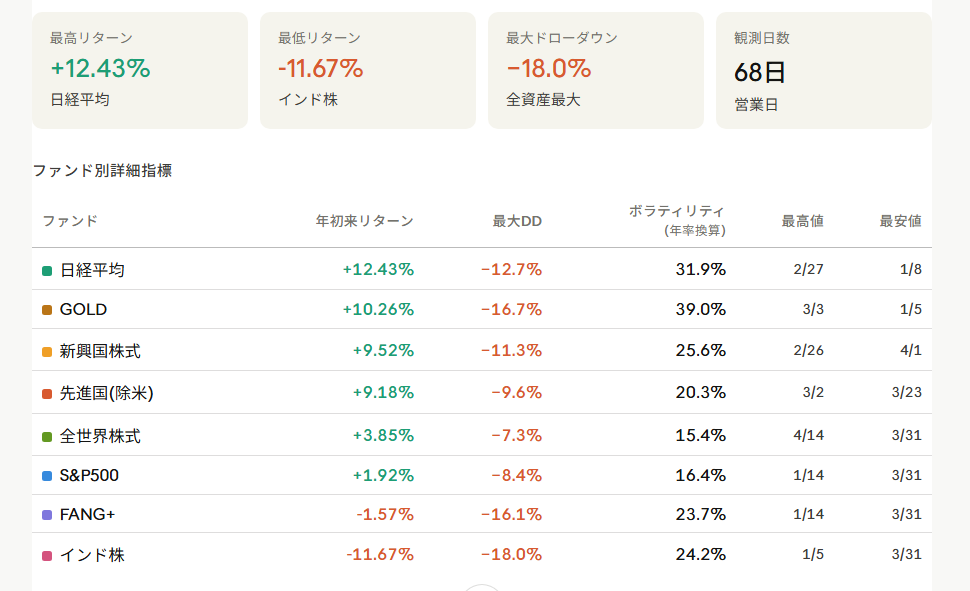Click the blue swatch next to S&P500
Image resolution: width=970 pixels, height=591 pixels.
(x=47, y=476)
